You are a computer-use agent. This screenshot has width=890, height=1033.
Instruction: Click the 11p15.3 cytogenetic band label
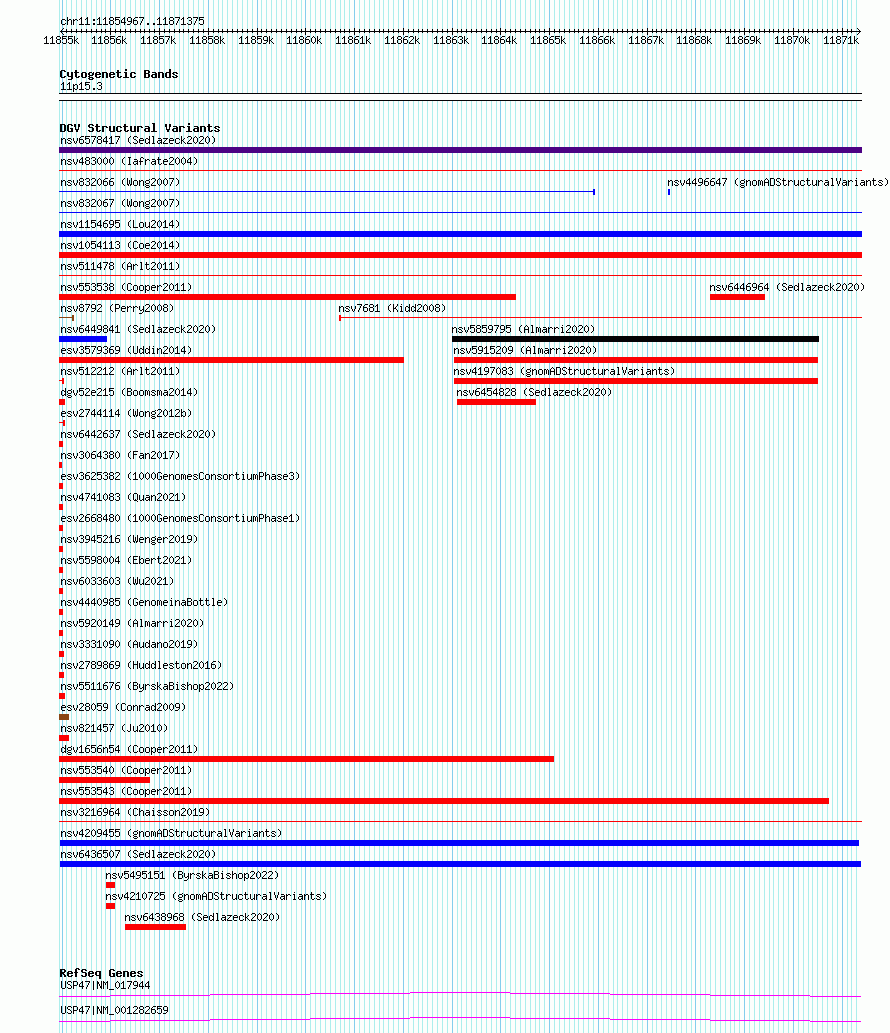(81, 87)
